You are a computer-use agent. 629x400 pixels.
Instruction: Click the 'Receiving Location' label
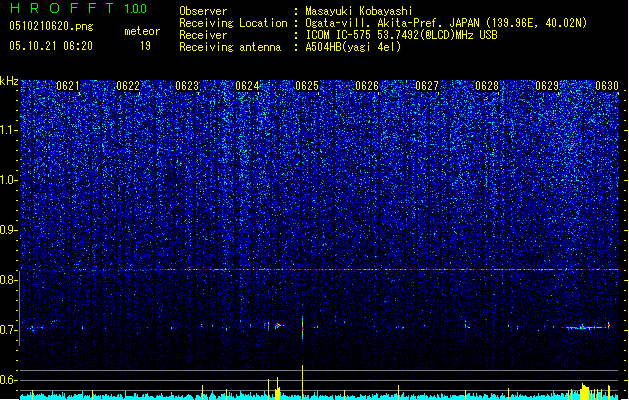coord(233,23)
